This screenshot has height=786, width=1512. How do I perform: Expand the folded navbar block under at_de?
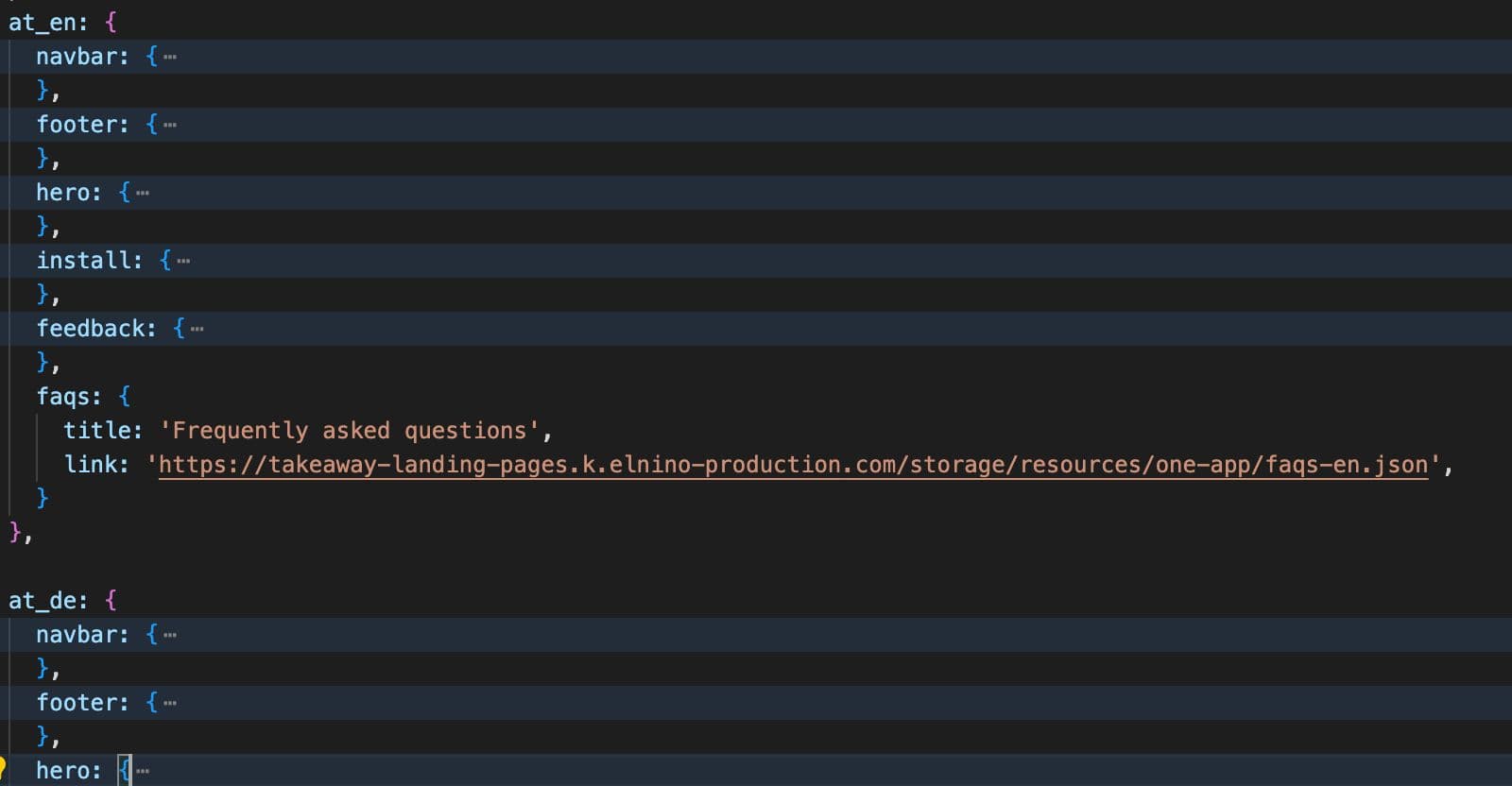click(170, 635)
